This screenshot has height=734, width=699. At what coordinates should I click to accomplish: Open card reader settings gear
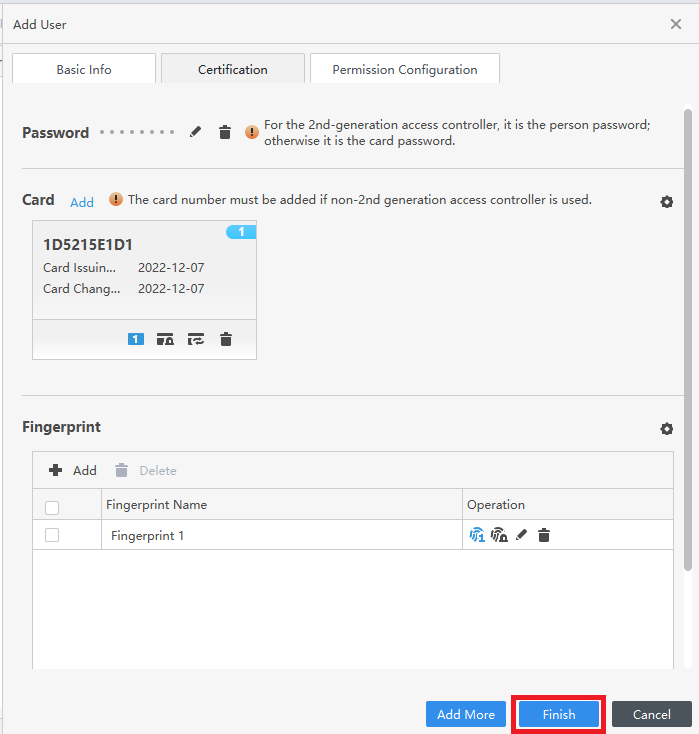point(667,202)
